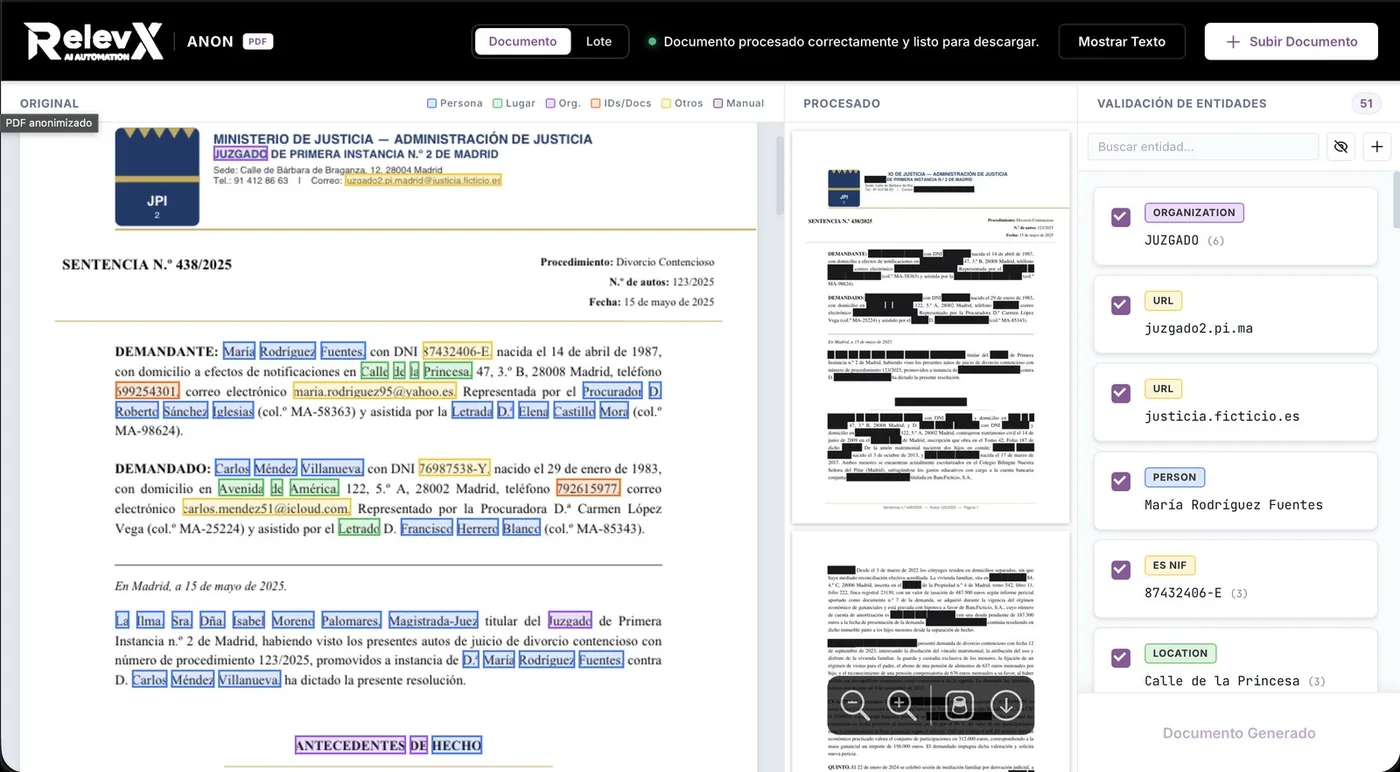Click the Persona legend color swatch
The width and height of the screenshot is (1400, 772).
[x=432, y=103]
